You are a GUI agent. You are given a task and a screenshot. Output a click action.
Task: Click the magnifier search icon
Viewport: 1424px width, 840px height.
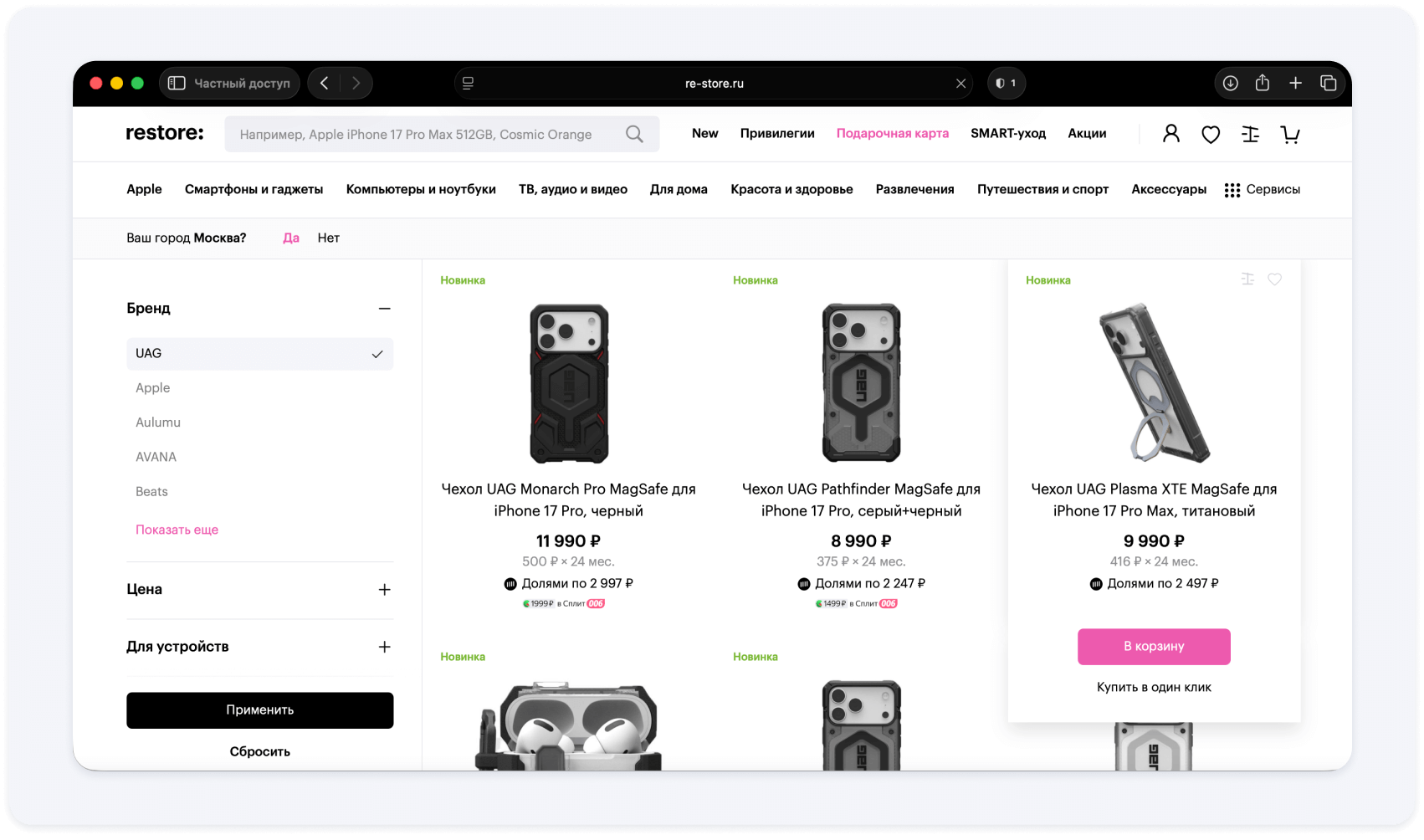click(x=634, y=134)
